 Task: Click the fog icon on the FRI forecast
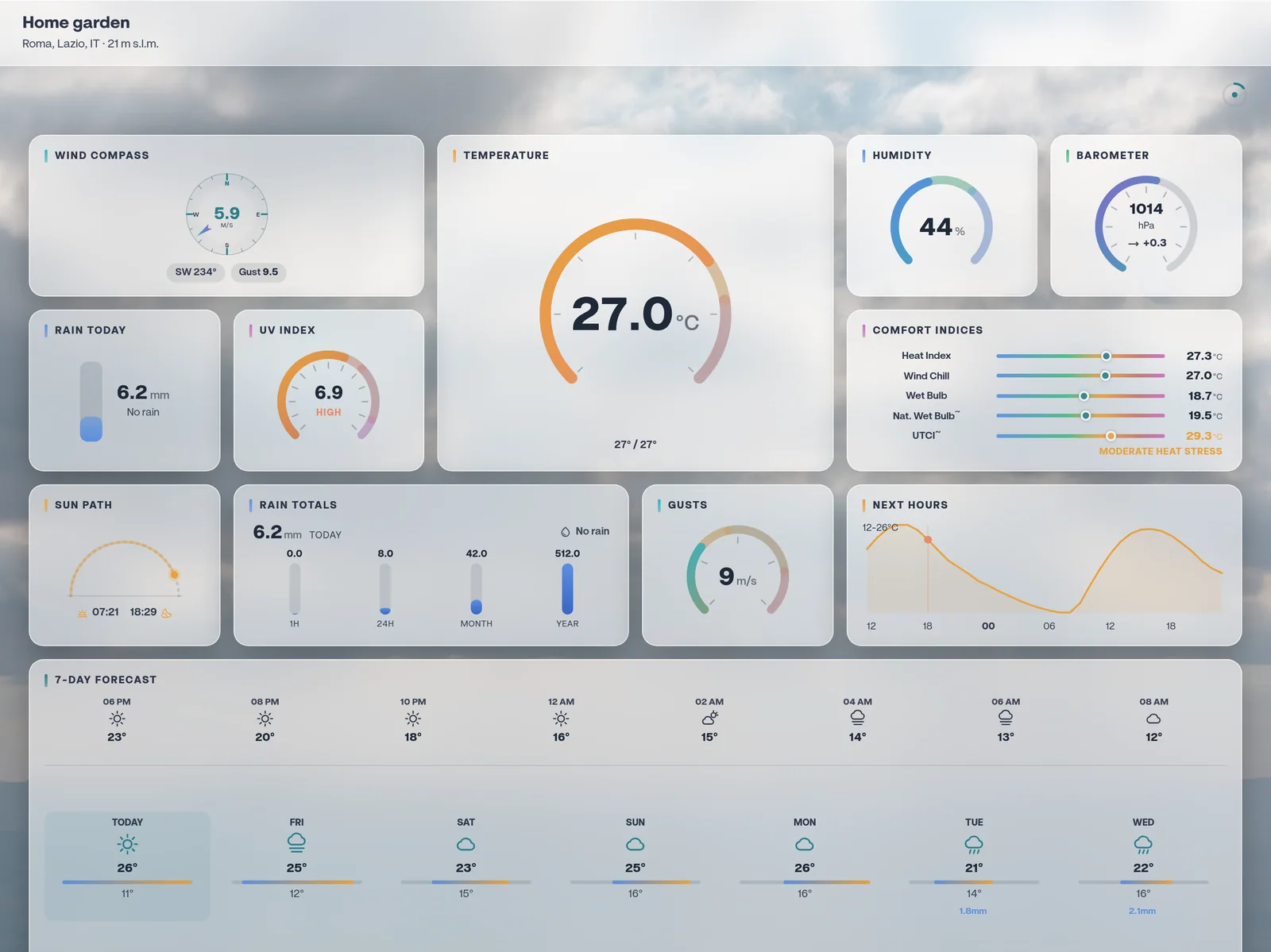click(296, 842)
